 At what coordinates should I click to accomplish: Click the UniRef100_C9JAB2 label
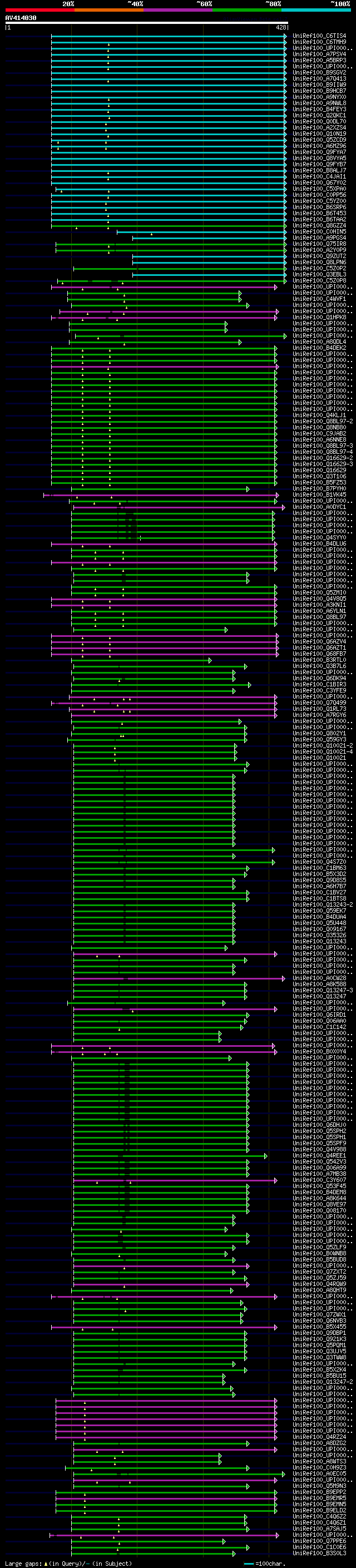(x=319, y=433)
